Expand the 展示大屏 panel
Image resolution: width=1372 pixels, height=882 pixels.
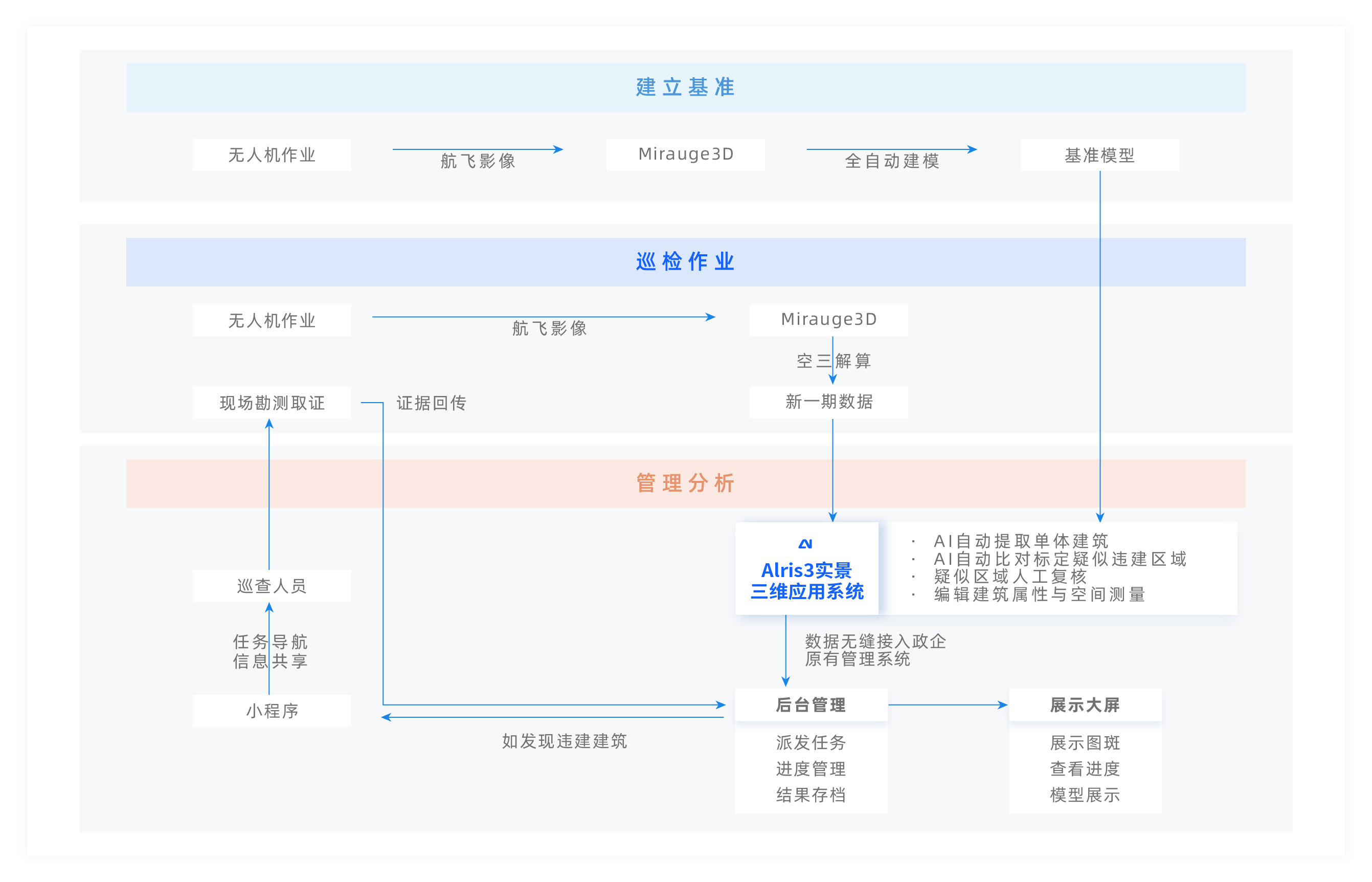[x=1085, y=705]
